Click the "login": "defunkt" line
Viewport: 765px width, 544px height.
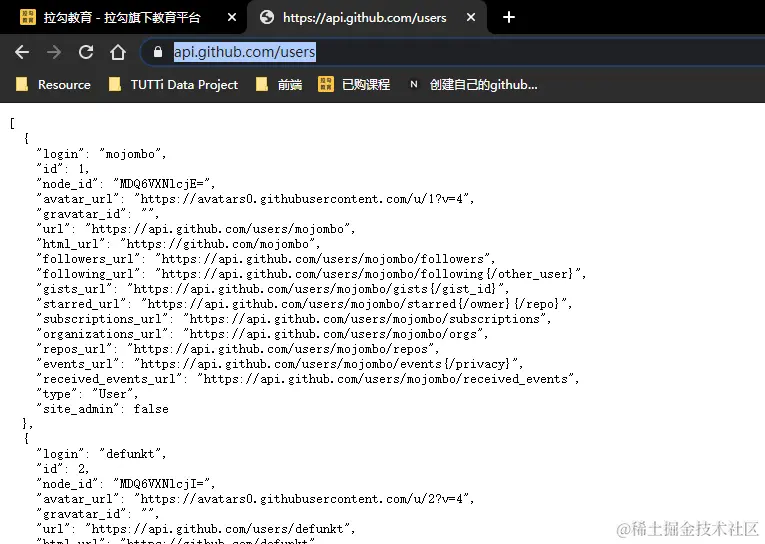[x=101, y=454]
